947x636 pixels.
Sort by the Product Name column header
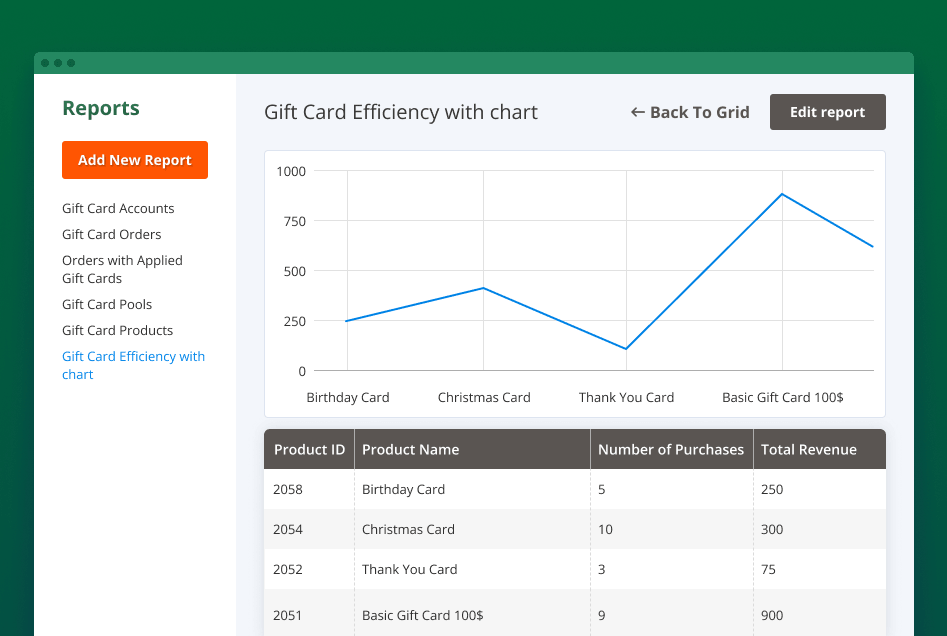(411, 449)
